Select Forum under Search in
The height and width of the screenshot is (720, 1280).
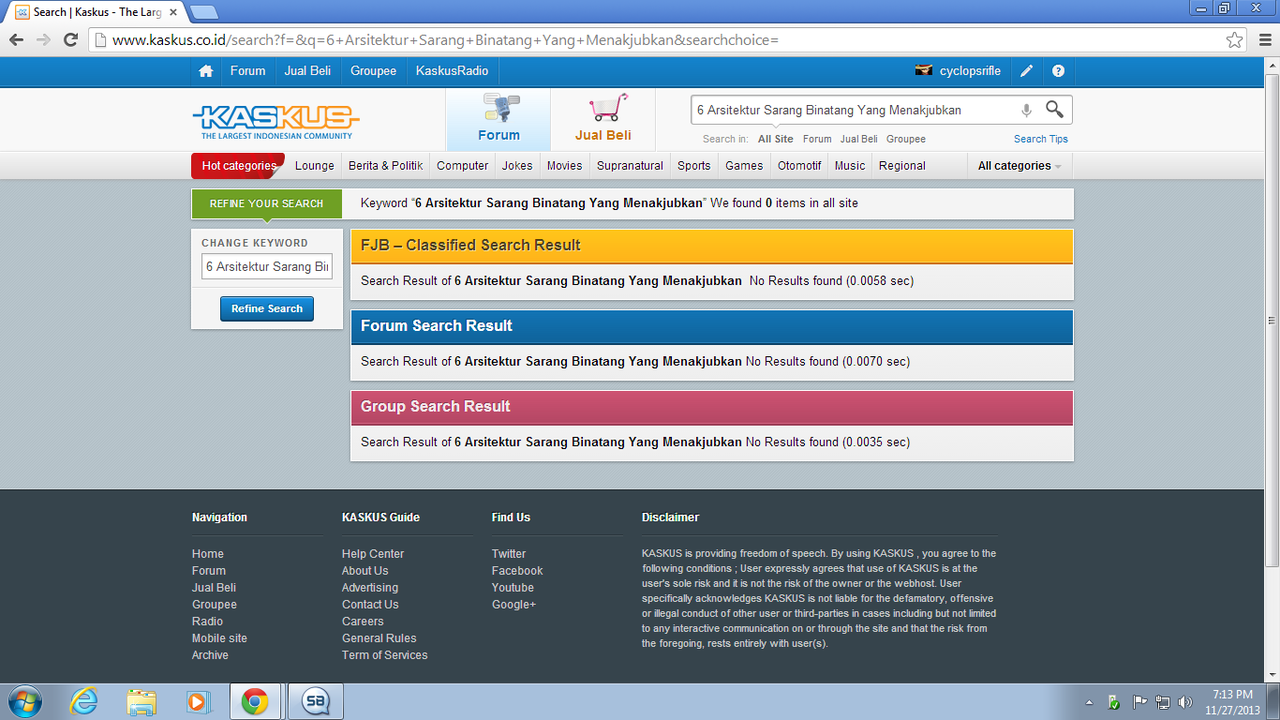coord(817,139)
